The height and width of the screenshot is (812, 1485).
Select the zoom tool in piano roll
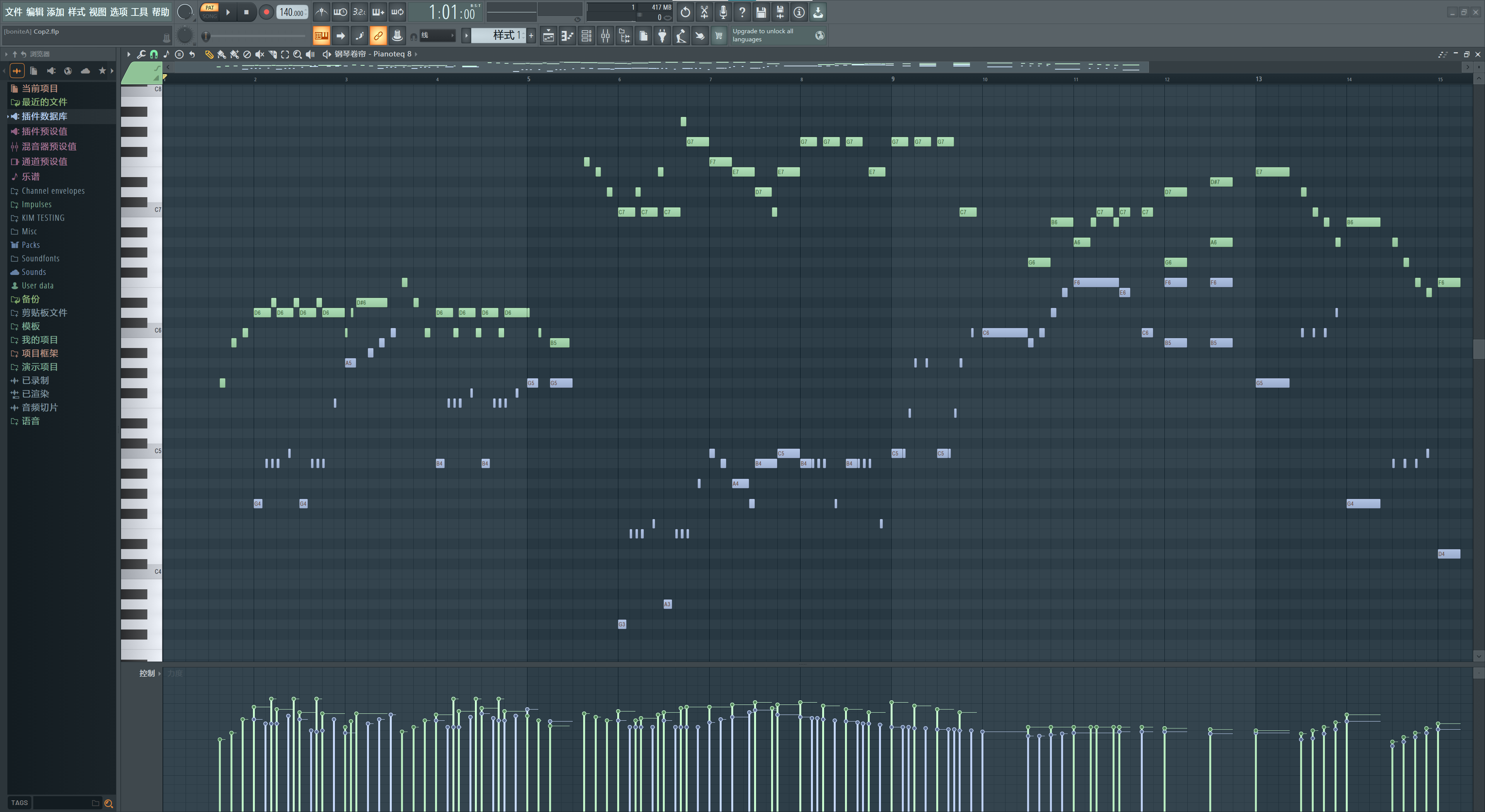tap(297, 54)
